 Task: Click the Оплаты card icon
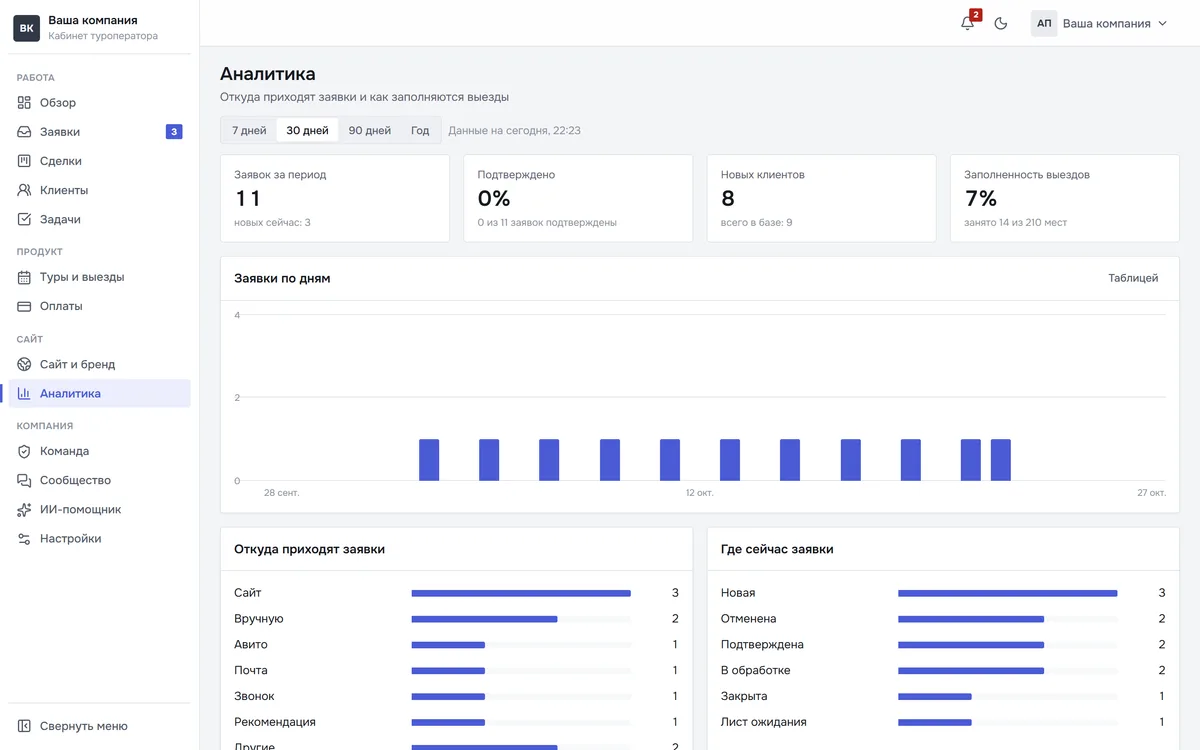[x=24, y=306]
